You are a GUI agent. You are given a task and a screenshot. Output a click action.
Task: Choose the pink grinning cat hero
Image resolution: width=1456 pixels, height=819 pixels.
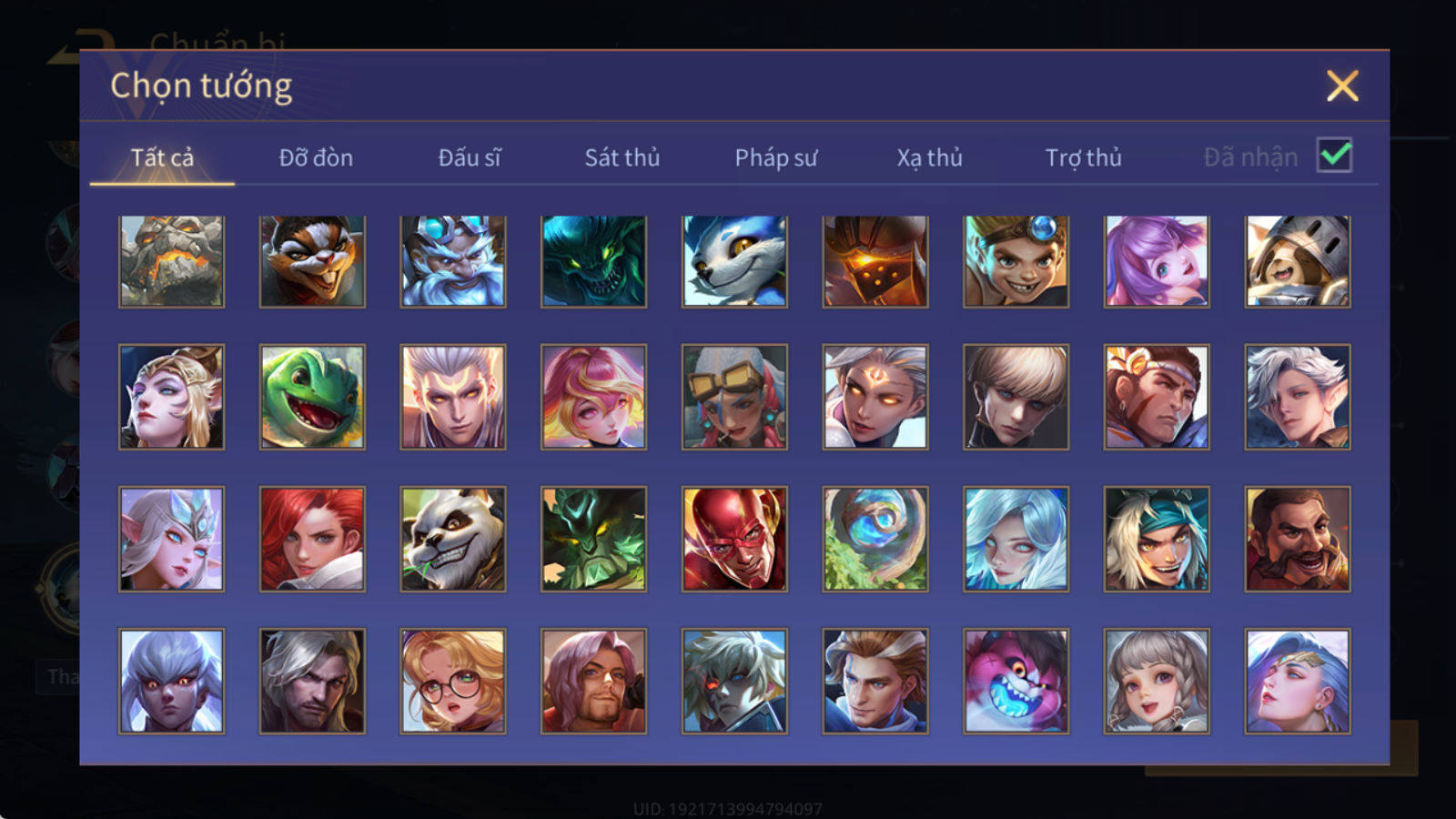tap(1016, 681)
